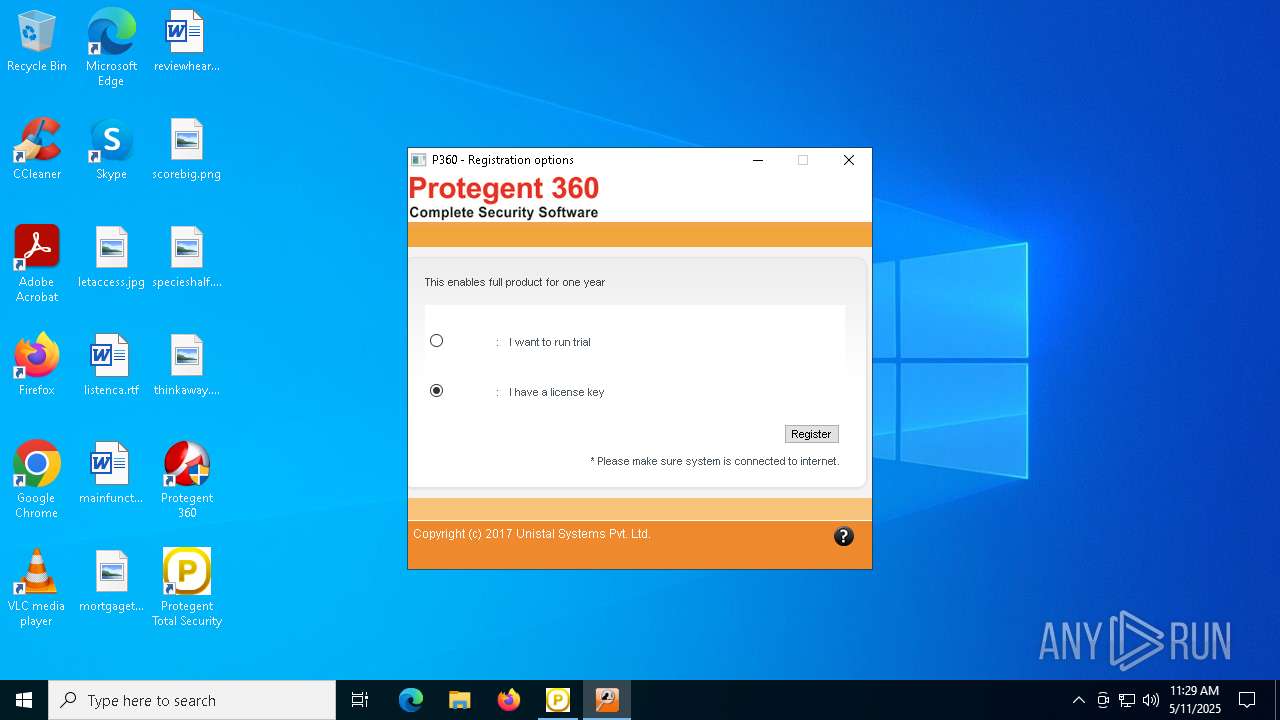Image resolution: width=1280 pixels, height=720 pixels.
Task: Open the Microsoft Edge desktop shortcut
Action: point(111,48)
